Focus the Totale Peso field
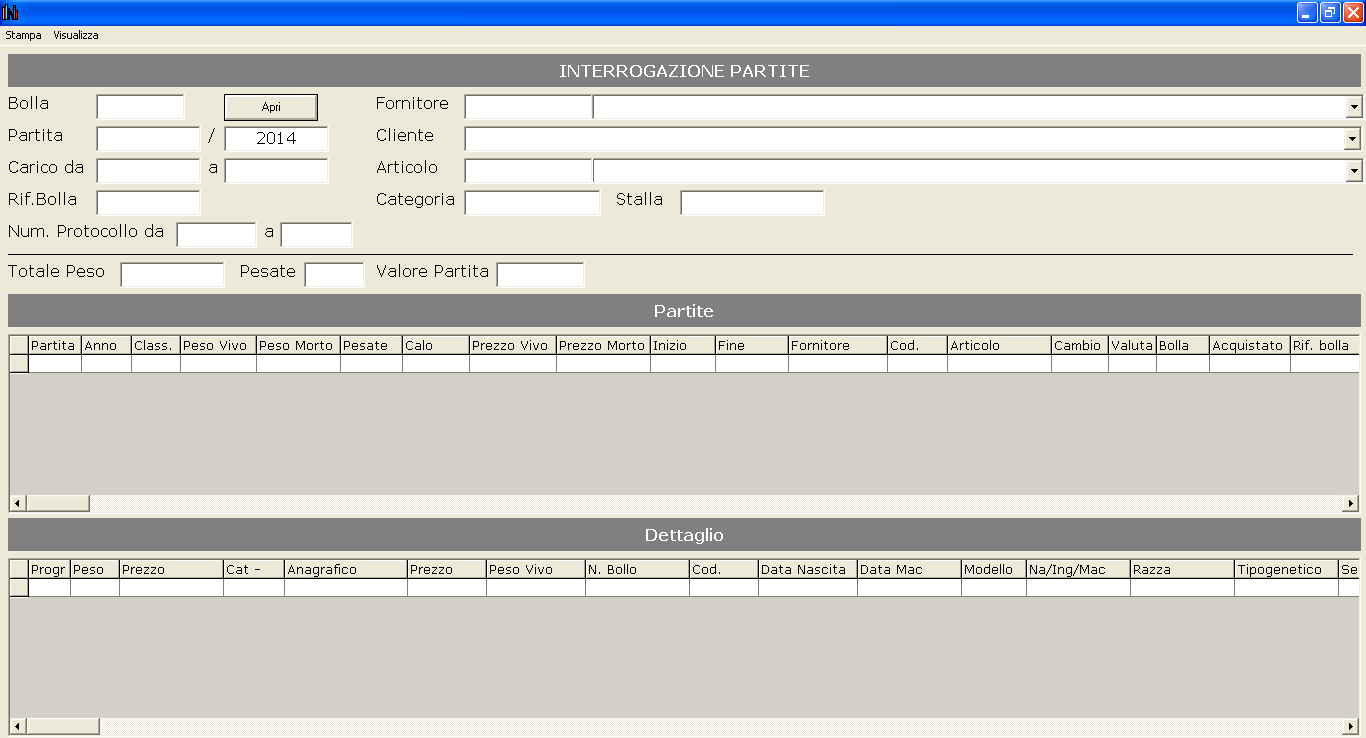This screenshot has height=738, width=1366. pos(173,275)
